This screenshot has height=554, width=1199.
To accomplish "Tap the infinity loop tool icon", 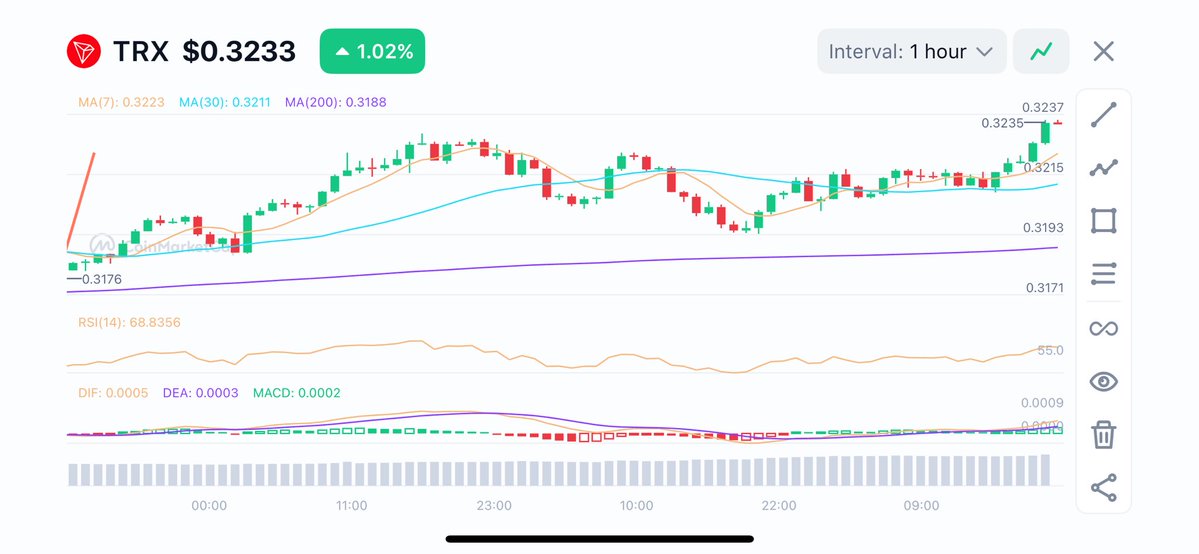I will pos(1103,328).
